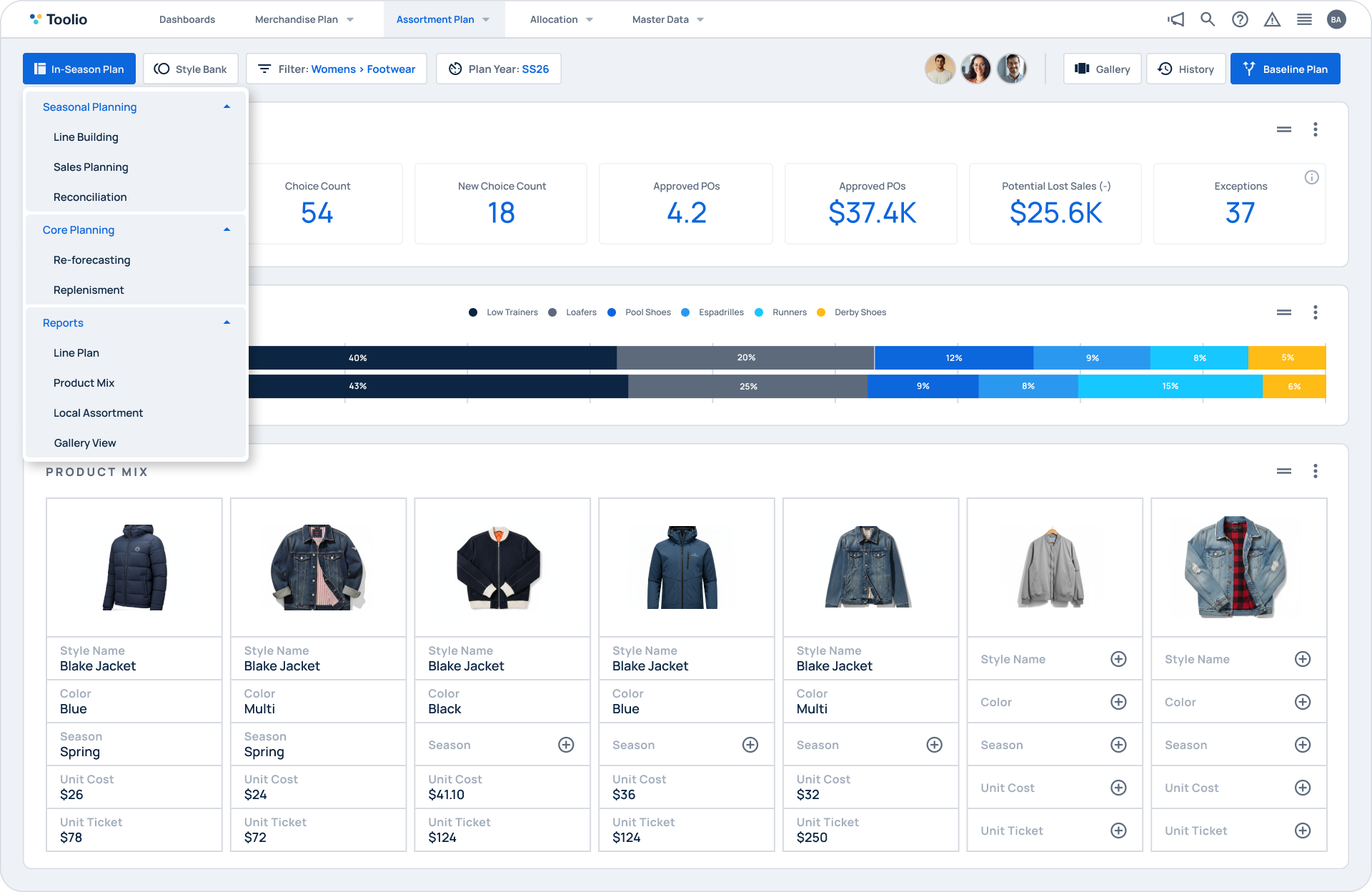
Task: View the info tooltip on the Exceptions card
Action: coord(1312,177)
